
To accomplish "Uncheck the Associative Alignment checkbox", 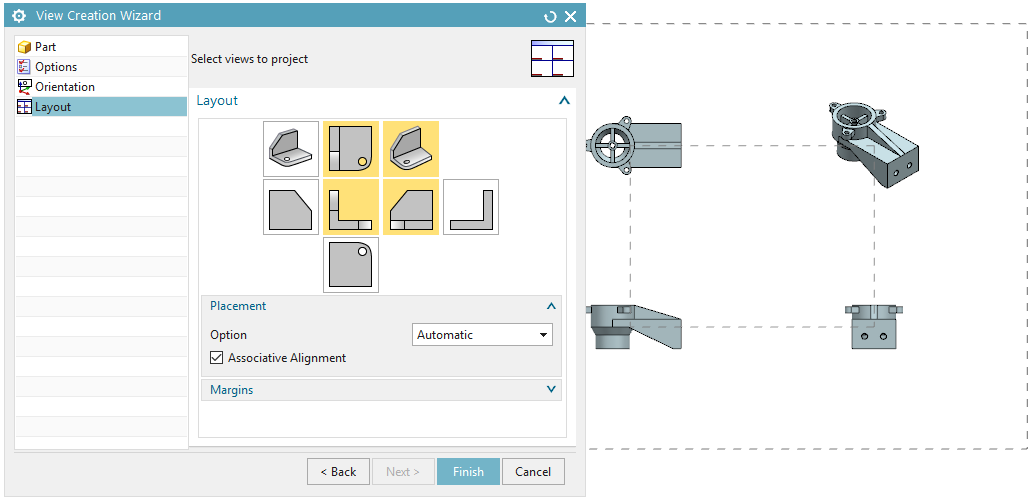I will [x=217, y=358].
